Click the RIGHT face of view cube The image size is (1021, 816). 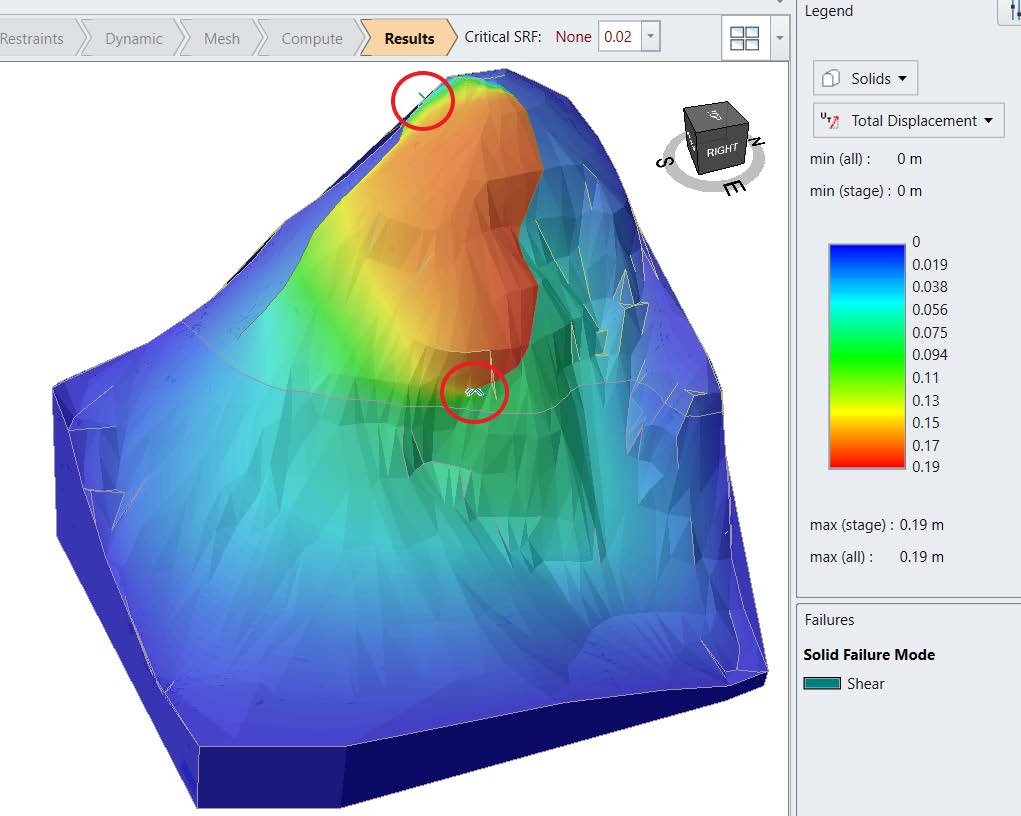[x=720, y=150]
